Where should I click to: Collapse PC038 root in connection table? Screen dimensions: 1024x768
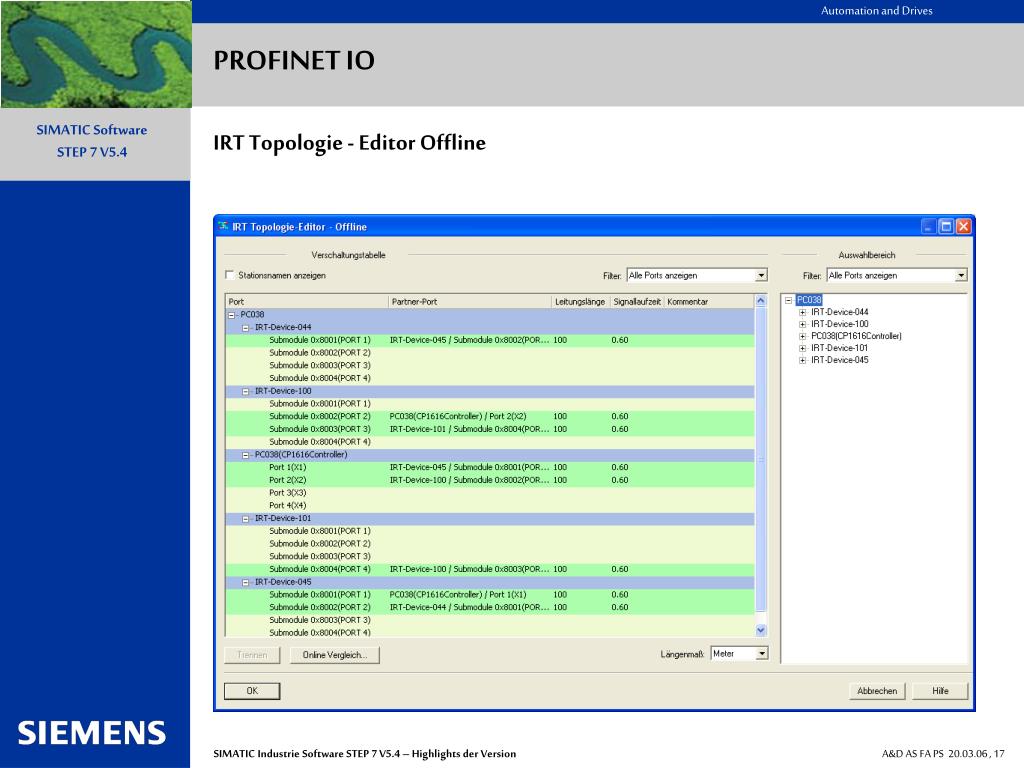(231, 314)
